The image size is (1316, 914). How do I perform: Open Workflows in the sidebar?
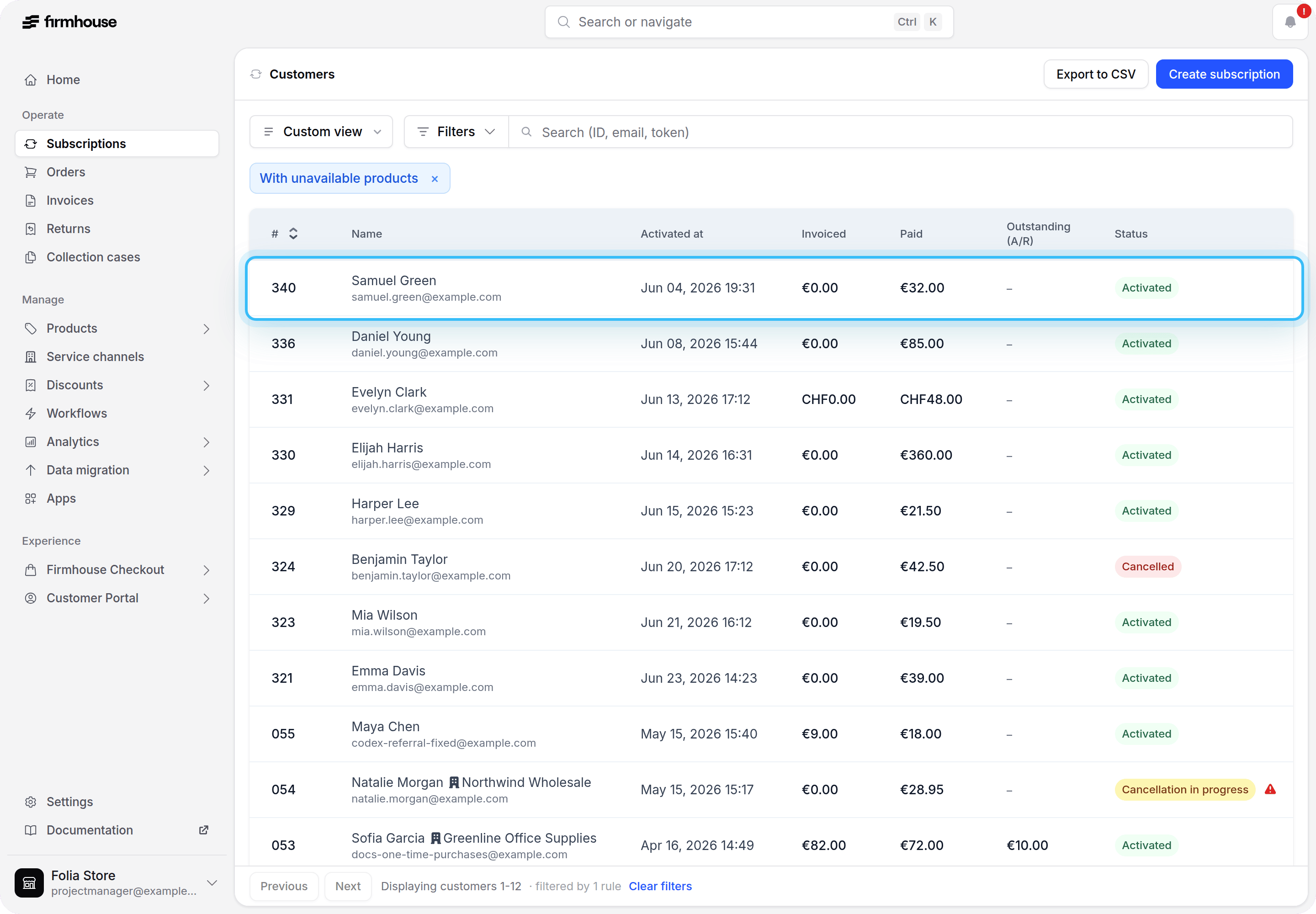[117, 414]
